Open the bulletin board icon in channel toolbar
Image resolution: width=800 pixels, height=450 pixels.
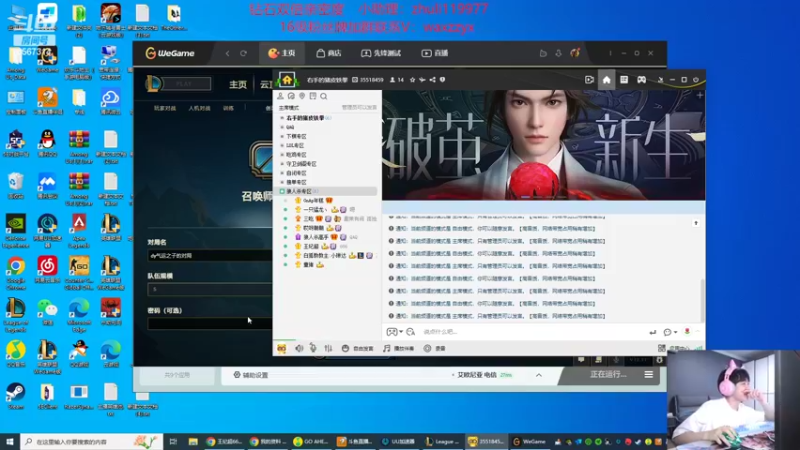pyautogui.click(x=313, y=96)
